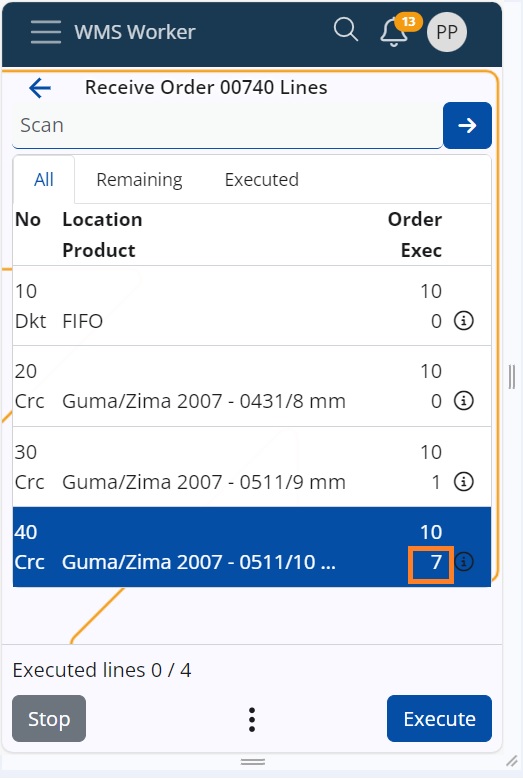Viewport: 523px width, 780px height.
Task: Grab the vertical panel splitter handle
Action: coord(512,377)
